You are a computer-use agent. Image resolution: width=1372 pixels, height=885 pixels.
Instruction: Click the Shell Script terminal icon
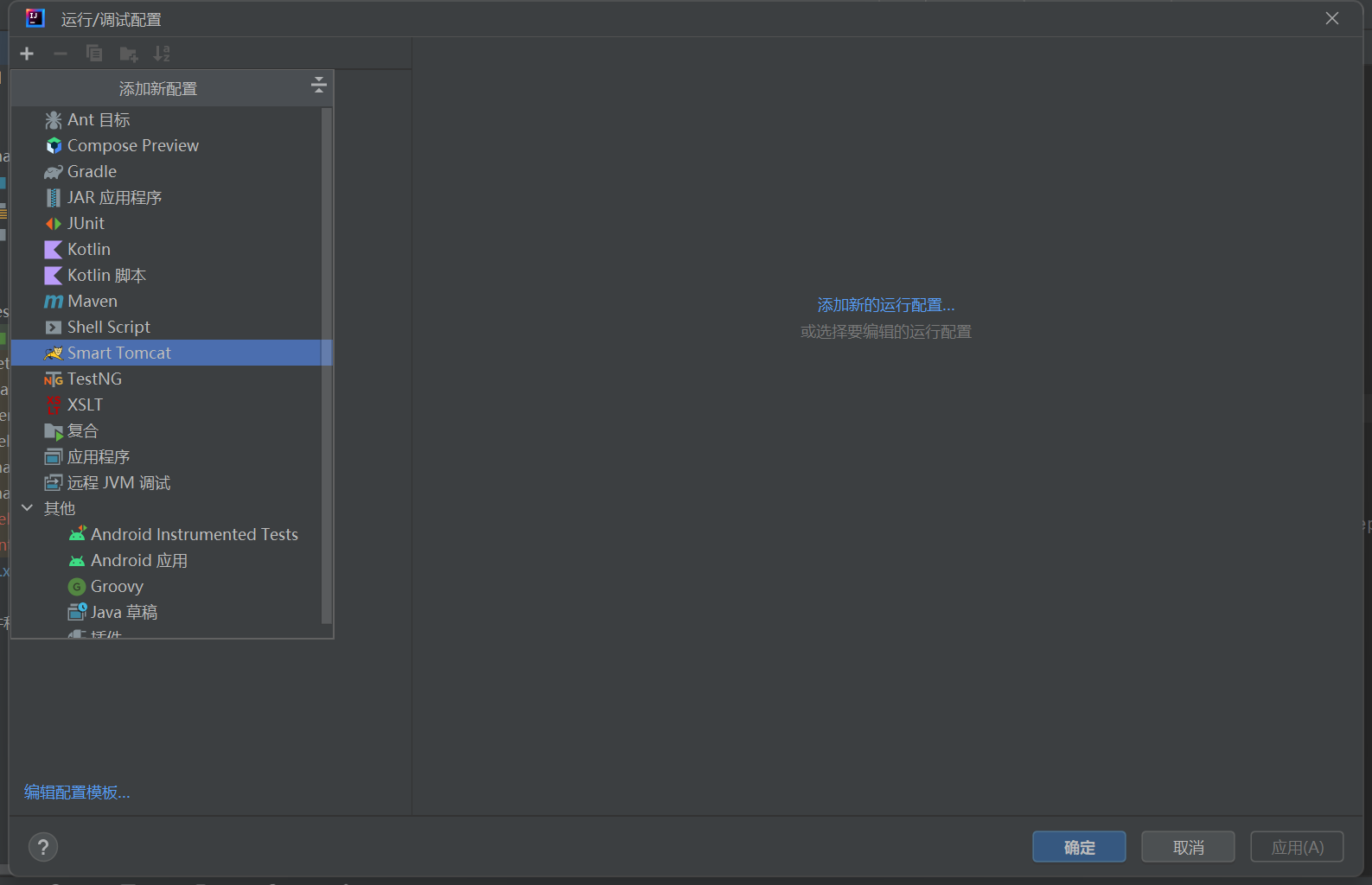coord(54,328)
